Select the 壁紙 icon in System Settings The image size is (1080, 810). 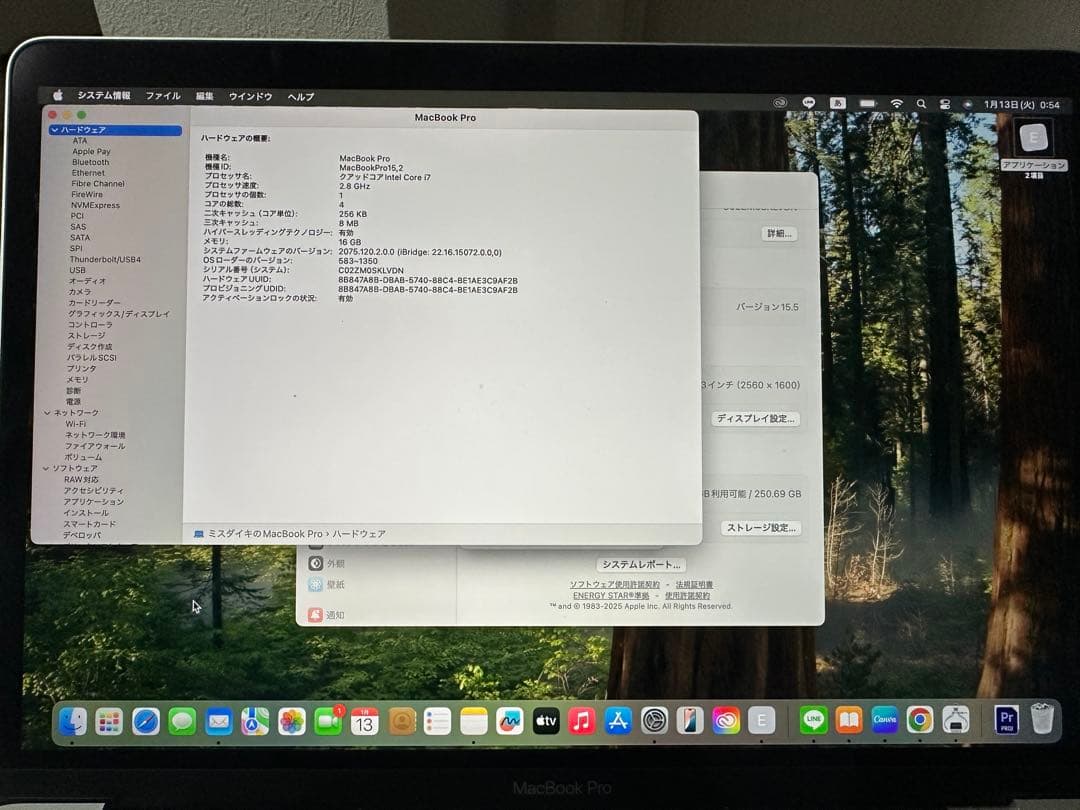point(316,584)
